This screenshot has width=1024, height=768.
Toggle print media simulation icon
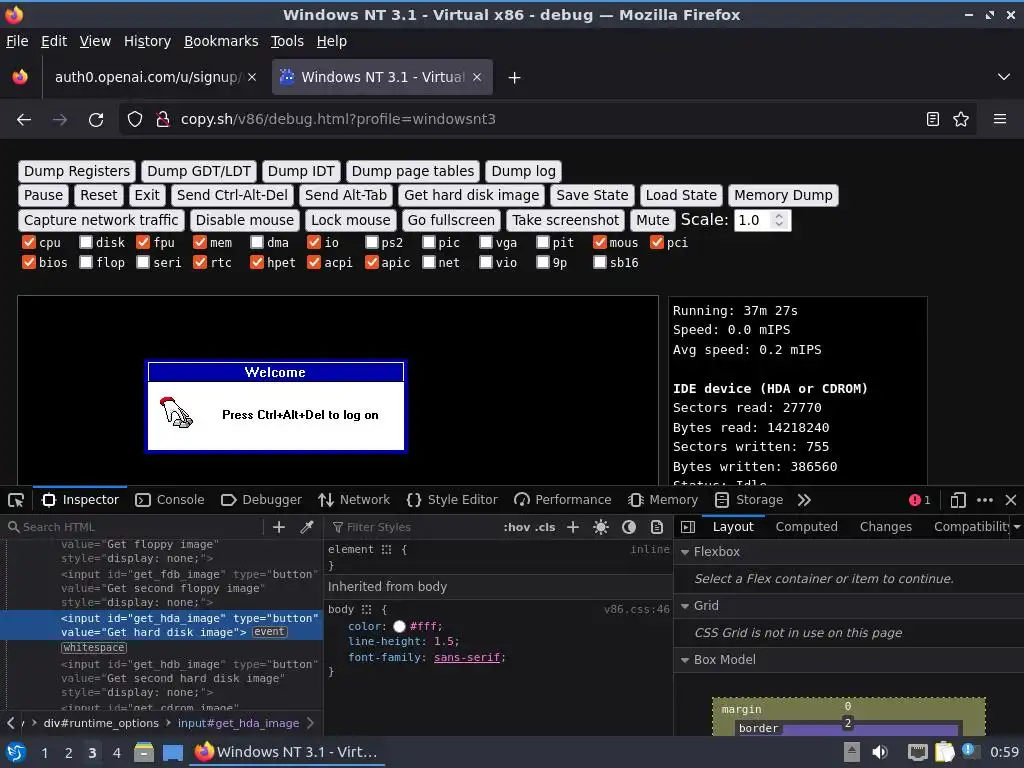pos(657,527)
